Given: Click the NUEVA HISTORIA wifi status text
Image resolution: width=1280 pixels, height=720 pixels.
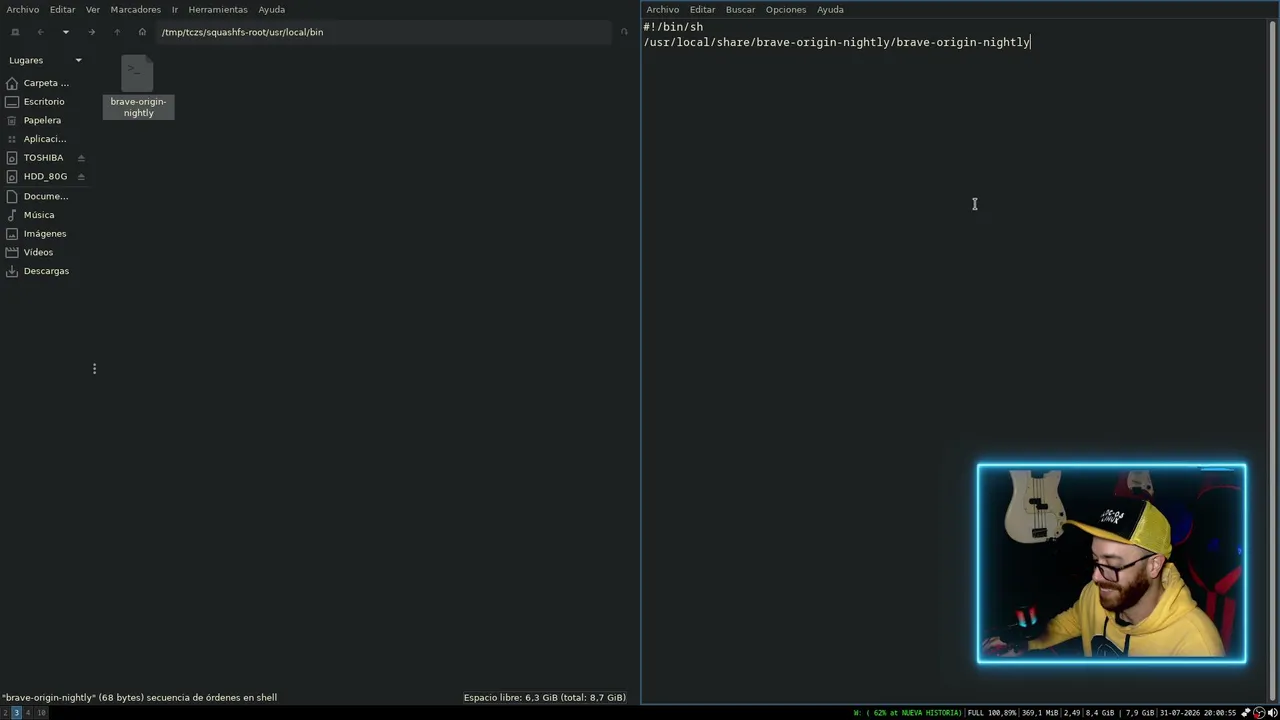Looking at the screenshot, I should pos(907,713).
